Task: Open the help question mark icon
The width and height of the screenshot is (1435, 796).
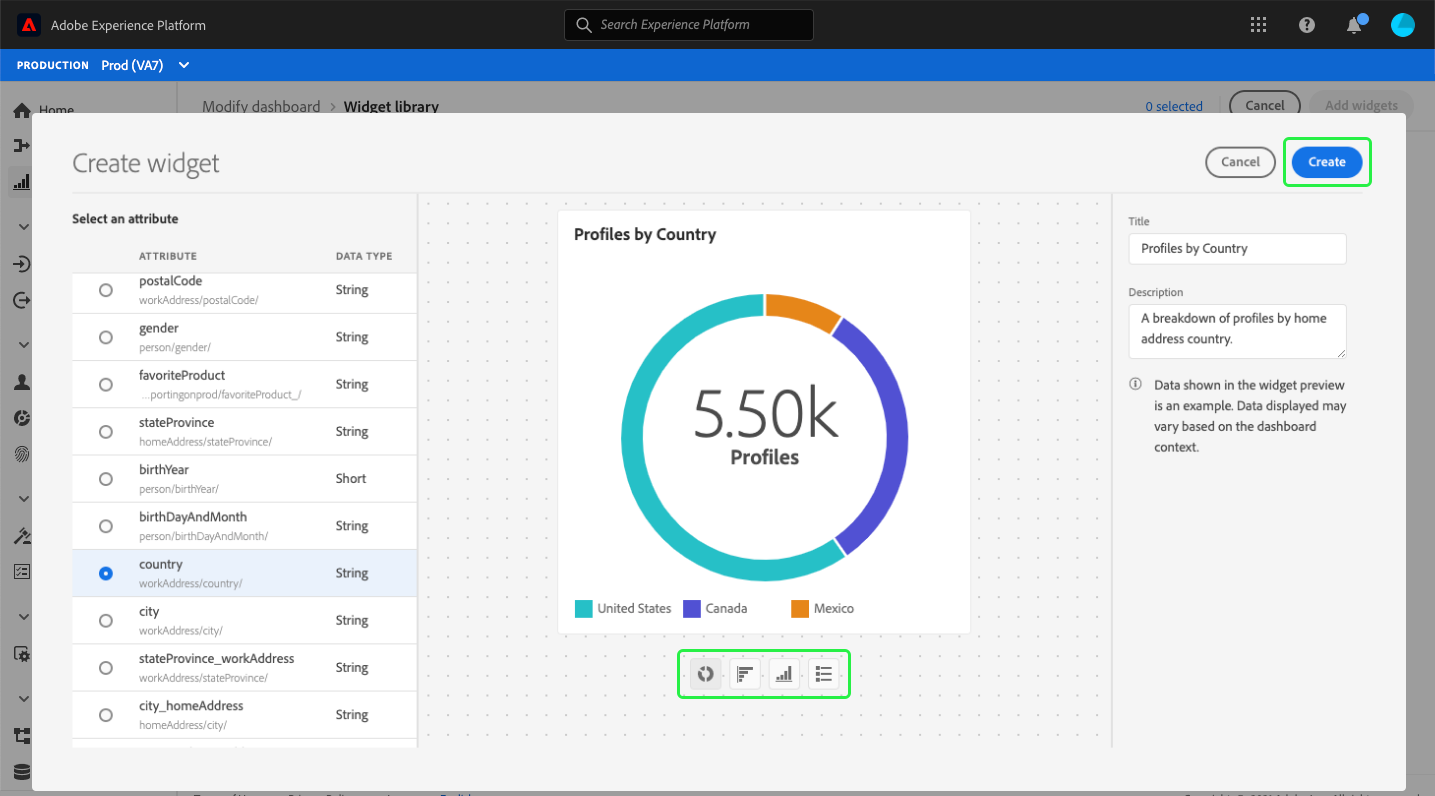Action: (1307, 25)
